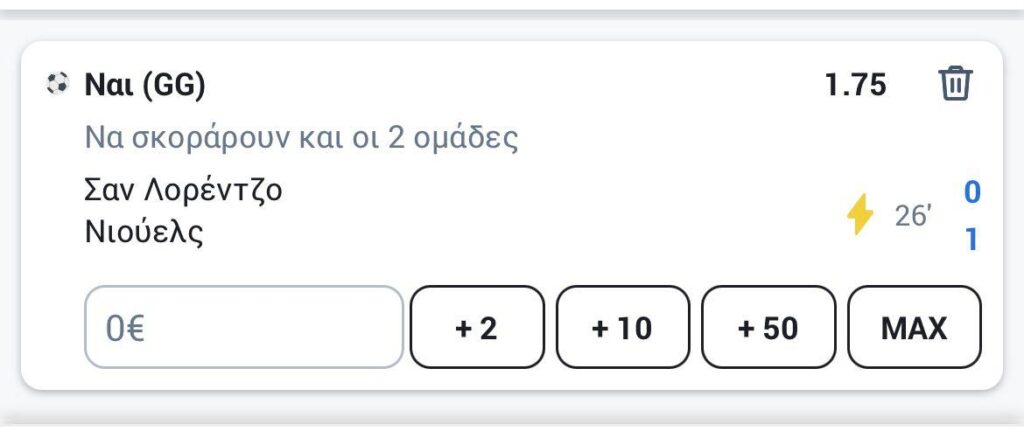The height and width of the screenshot is (445, 1024).
Task: Click Νιούελς' score of 1
Action: pyautogui.click(x=972, y=240)
